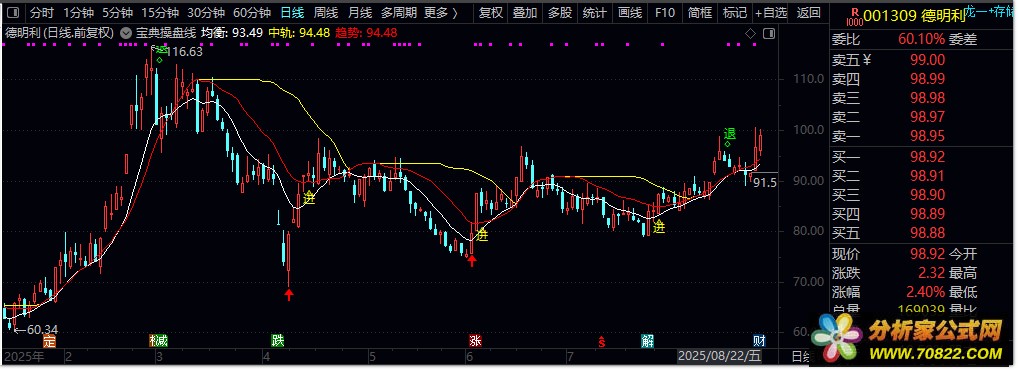Enable the 叠加 overlay option
This screenshot has width=1019, height=370.
coord(524,12)
